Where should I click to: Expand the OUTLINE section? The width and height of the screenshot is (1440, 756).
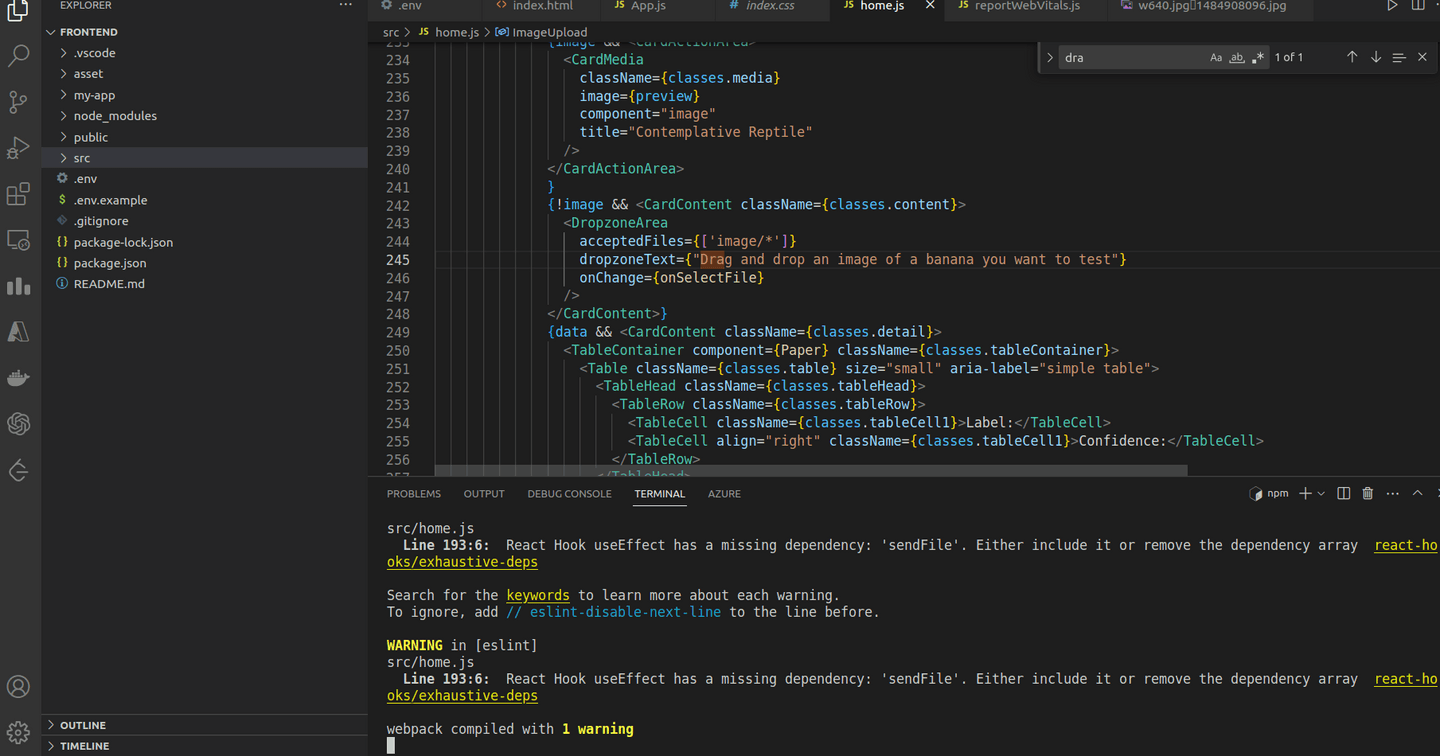pos(205,725)
